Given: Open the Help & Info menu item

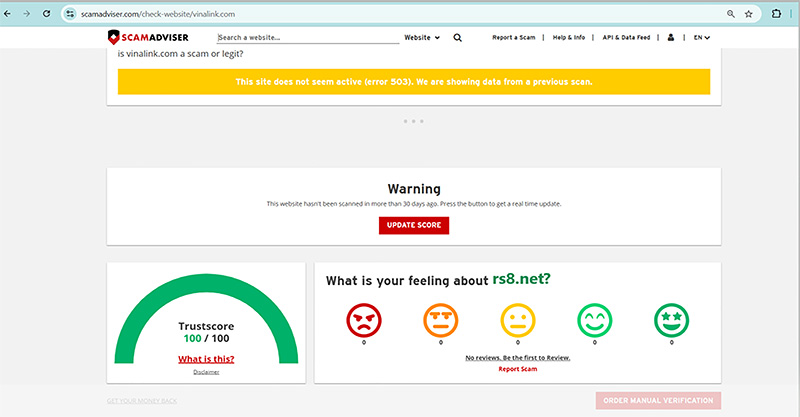Looking at the screenshot, I should [568, 37].
